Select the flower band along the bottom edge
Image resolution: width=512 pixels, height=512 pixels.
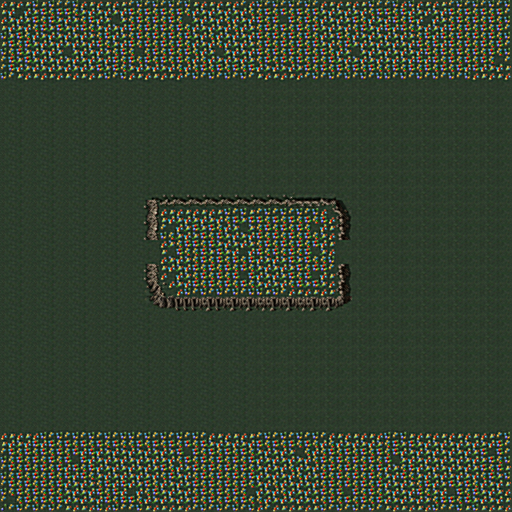coord(256,472)
